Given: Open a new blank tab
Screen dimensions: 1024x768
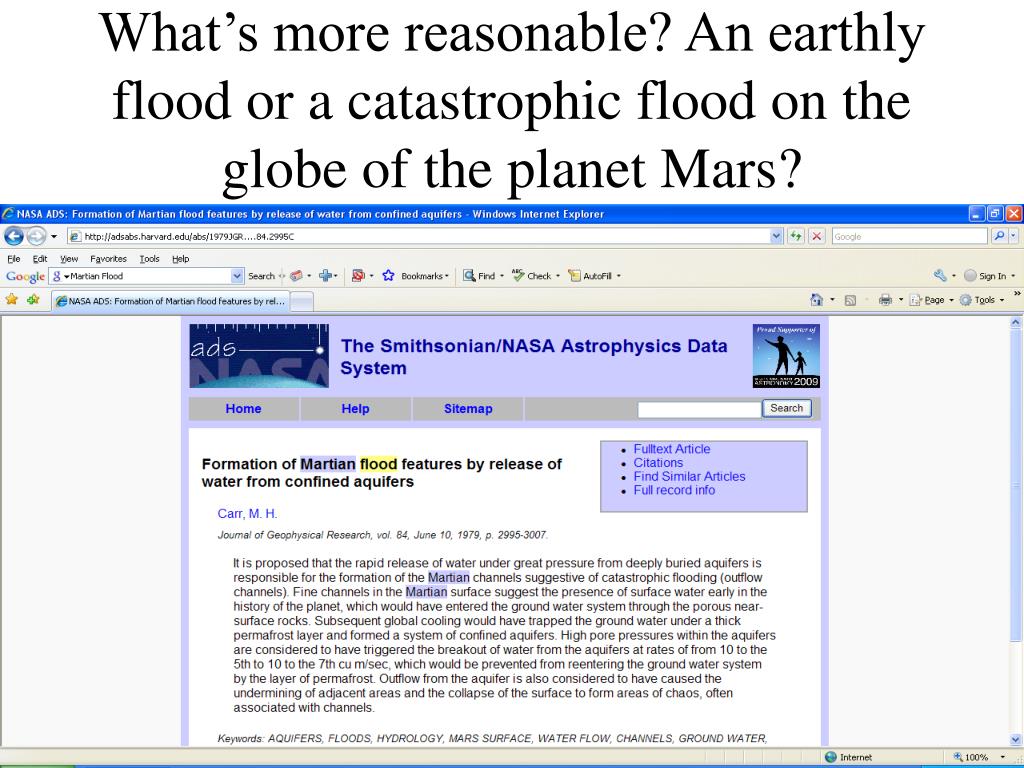Looking at the screenshot, I should pyautogui.click(x=301, y=302).
